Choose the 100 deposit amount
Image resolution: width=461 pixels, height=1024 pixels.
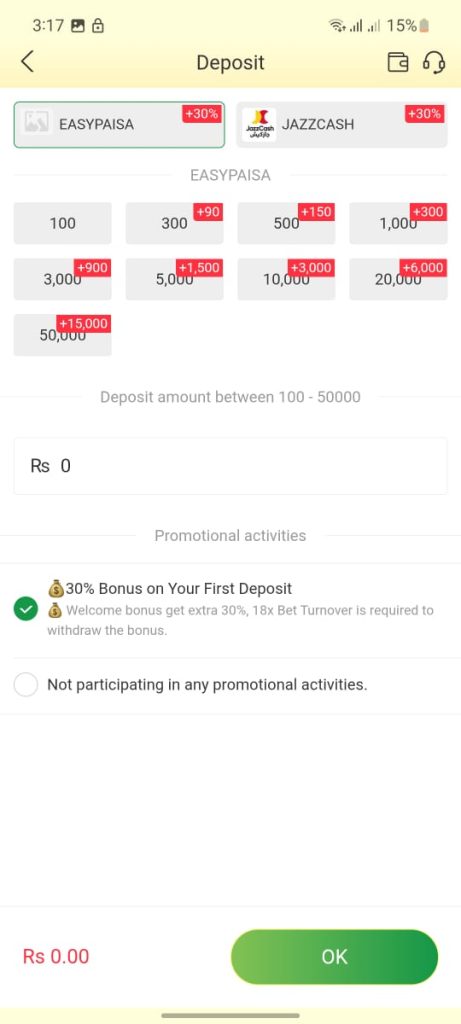point(63,223)
